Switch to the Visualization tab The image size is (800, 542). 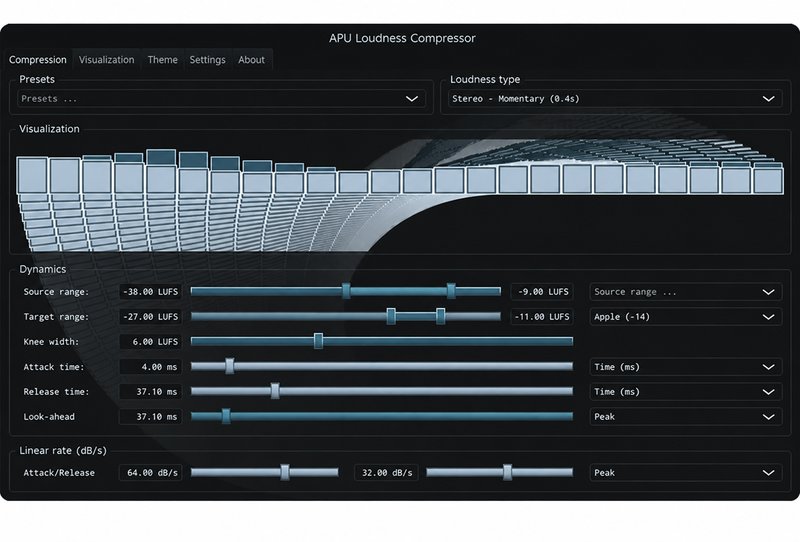point(106,60)
